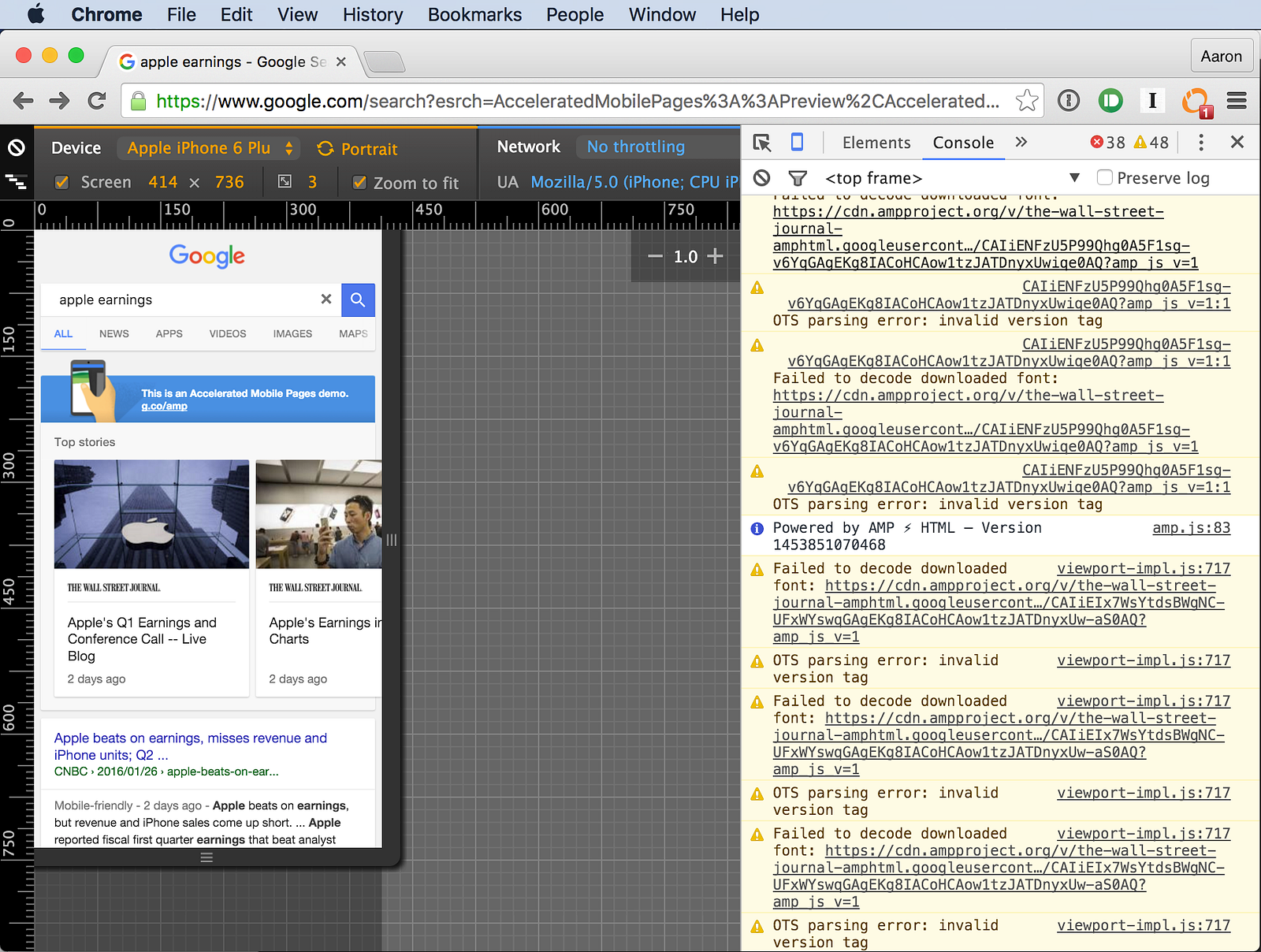Grab the viewport right-edge resize handle
Screen dimensions: 1261x952
pos(392,540)
